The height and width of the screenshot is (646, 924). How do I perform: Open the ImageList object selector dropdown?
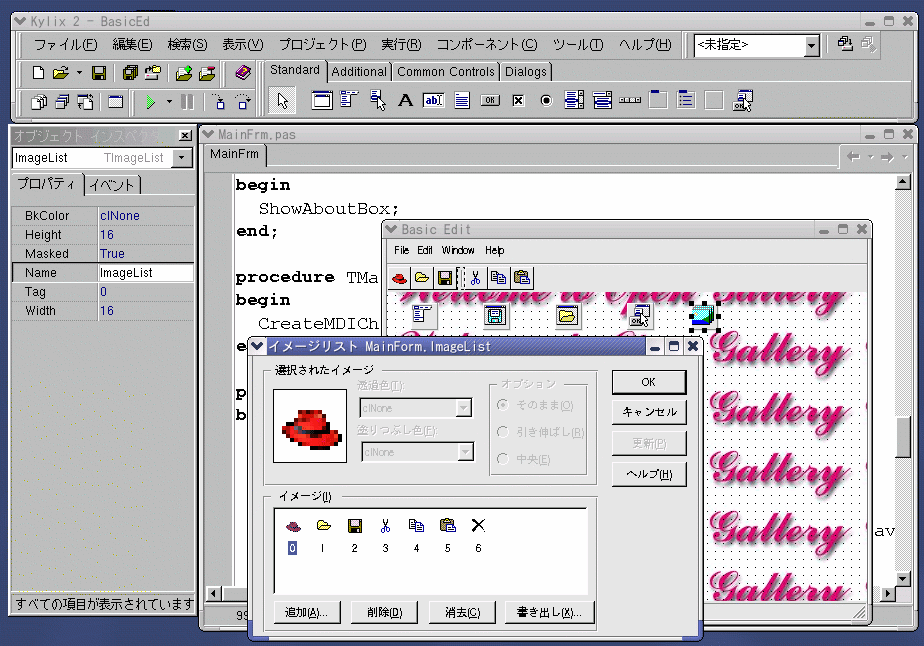[x=182, y=157]
